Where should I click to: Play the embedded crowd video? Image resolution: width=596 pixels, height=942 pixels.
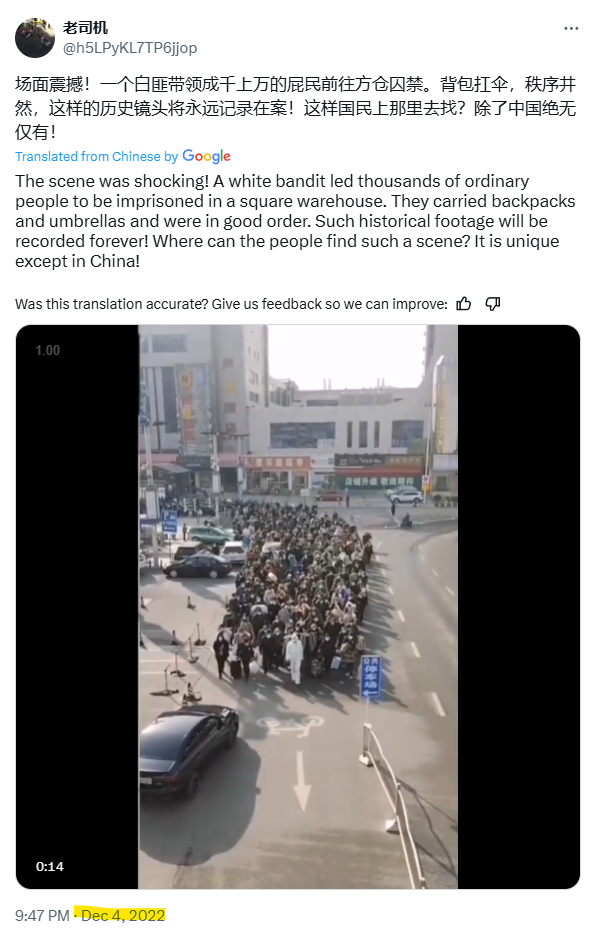pyautogui.click(x=298, y=607)
